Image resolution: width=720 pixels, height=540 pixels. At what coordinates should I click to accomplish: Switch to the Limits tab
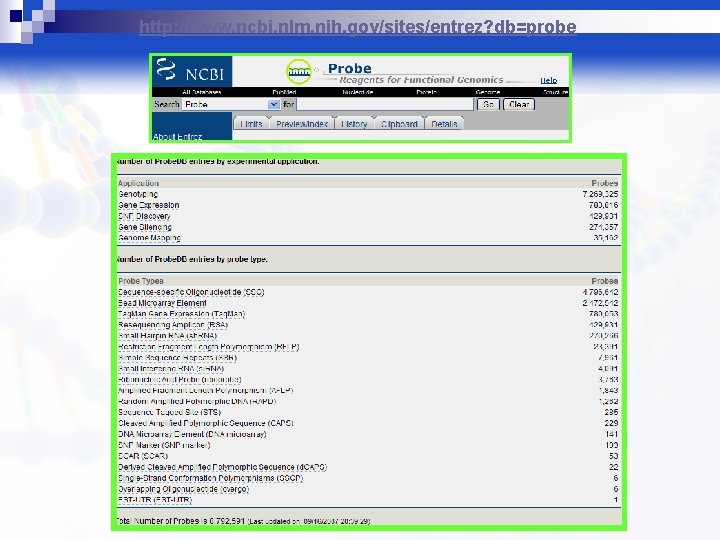pyautogui.click(x=251, y=124)
